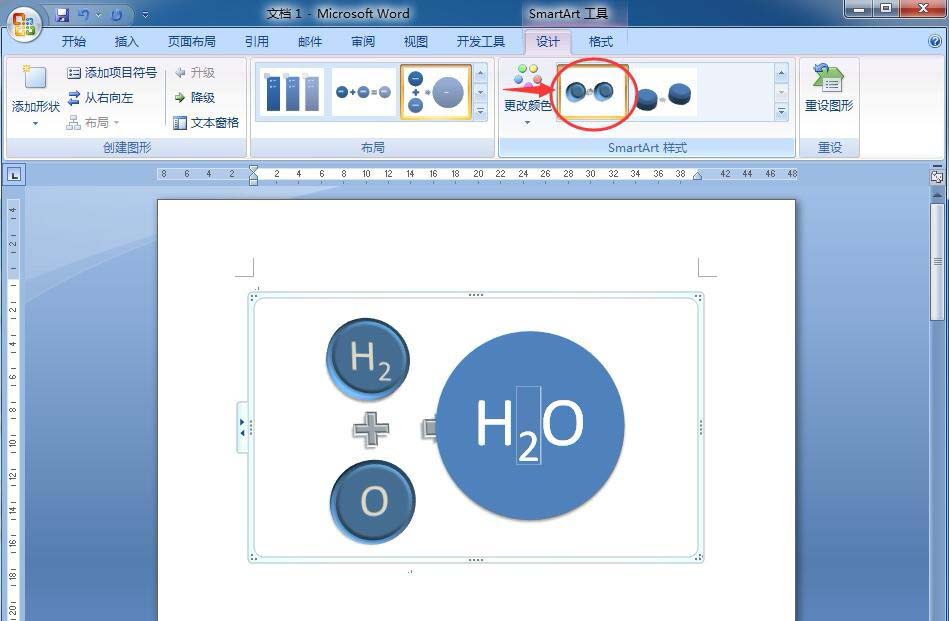Select the O circle shape
949x621 pixels.
(x=373, y=502)
